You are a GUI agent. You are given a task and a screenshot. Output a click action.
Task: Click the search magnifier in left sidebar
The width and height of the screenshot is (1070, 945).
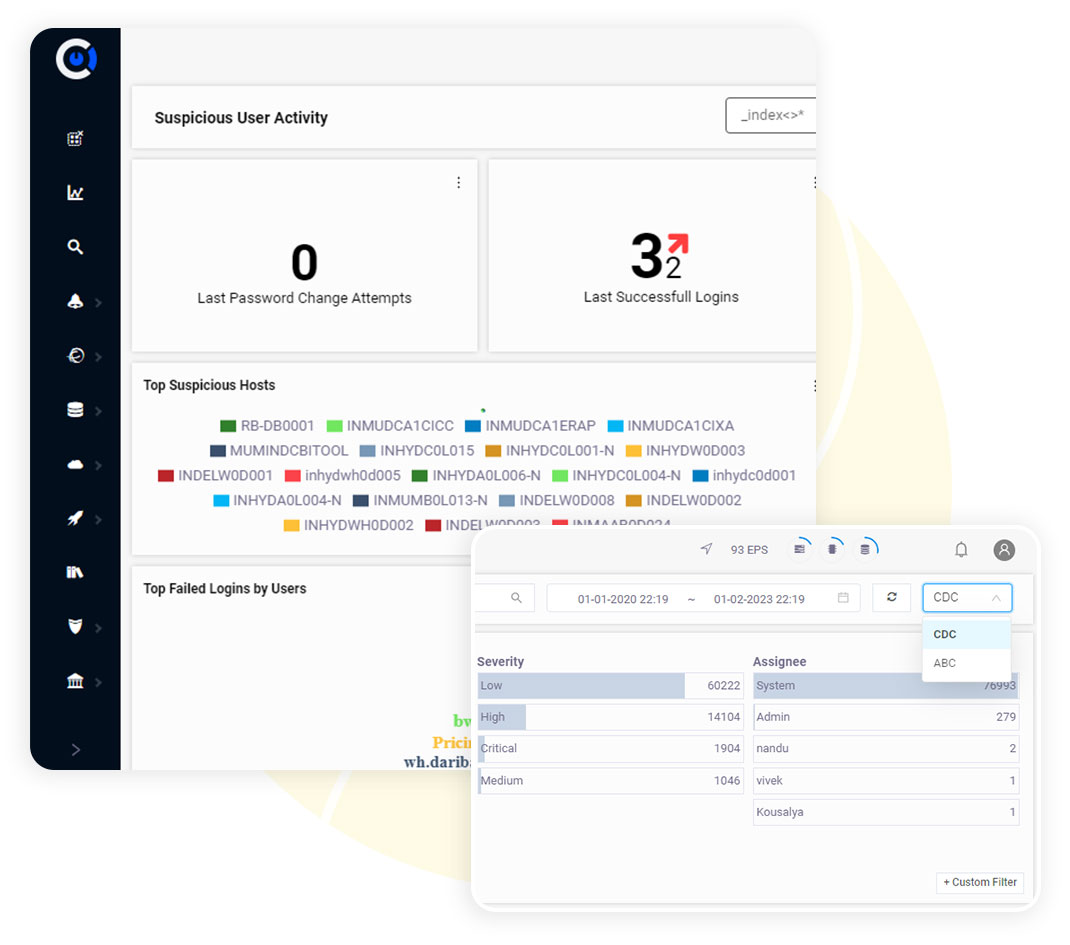[x=75, y=247]
